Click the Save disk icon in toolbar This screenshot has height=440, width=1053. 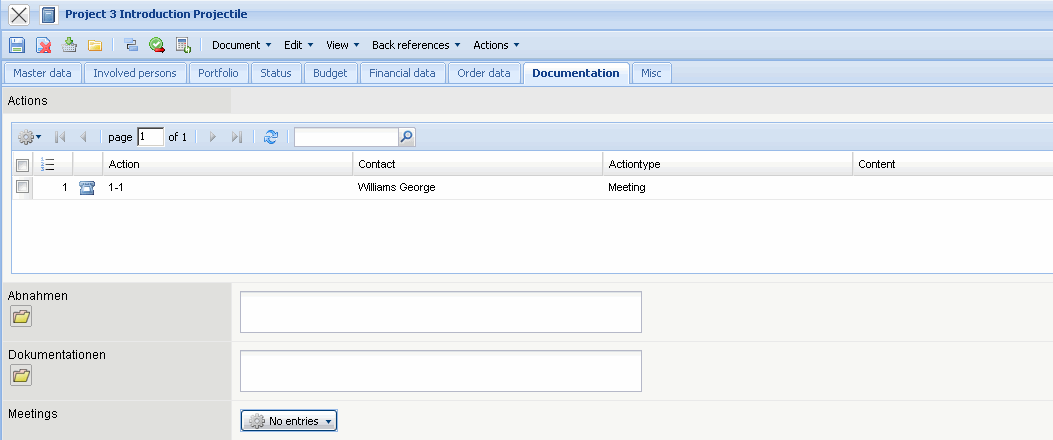pyautogui.click(x=17, y=45)
